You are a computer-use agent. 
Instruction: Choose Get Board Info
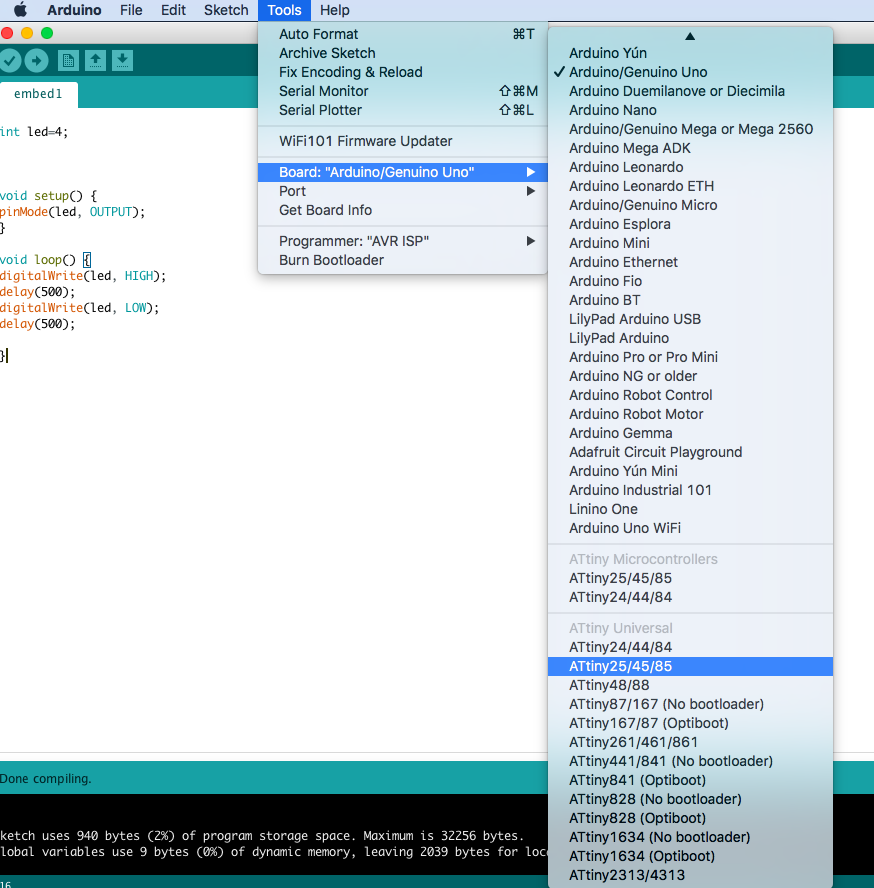pos(403,210)
